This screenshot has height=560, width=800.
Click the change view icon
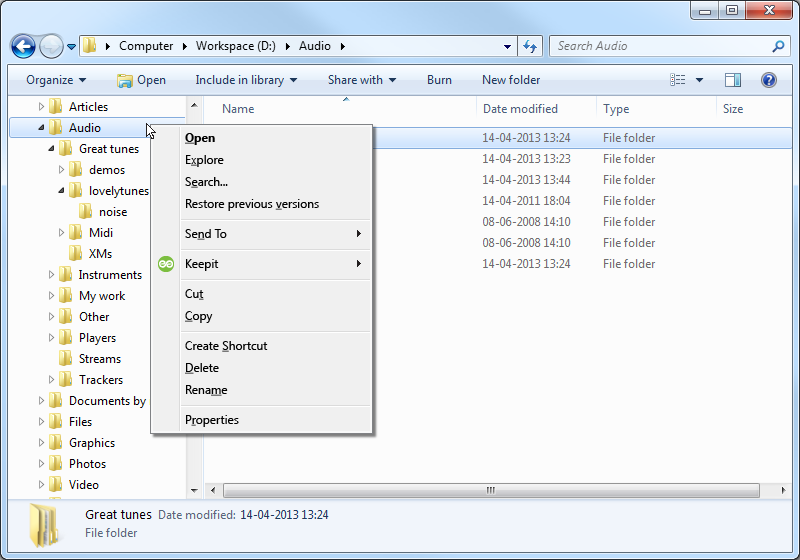[x=678, y=80]
